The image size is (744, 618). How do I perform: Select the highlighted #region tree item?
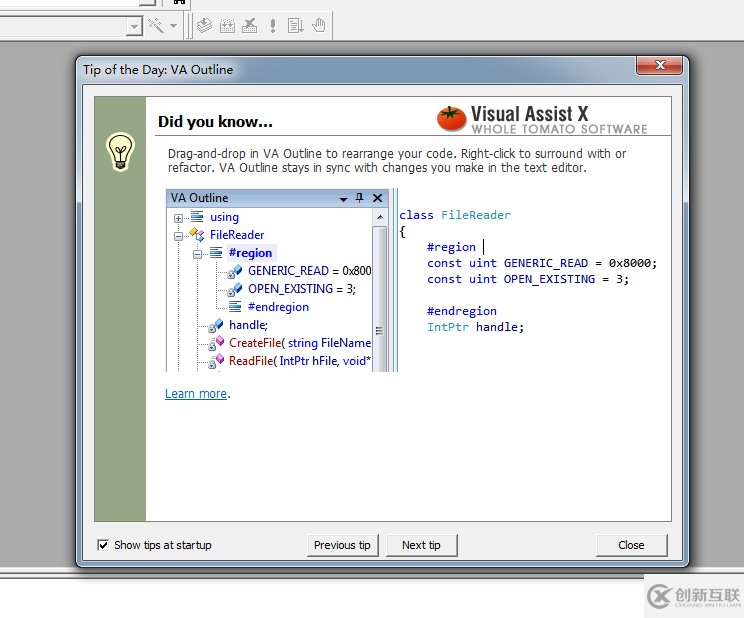tap(251, 253)
